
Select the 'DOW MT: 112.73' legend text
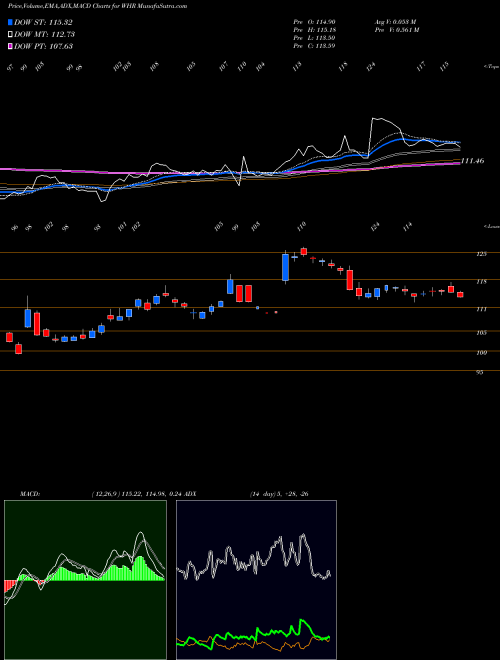point(44,34)
